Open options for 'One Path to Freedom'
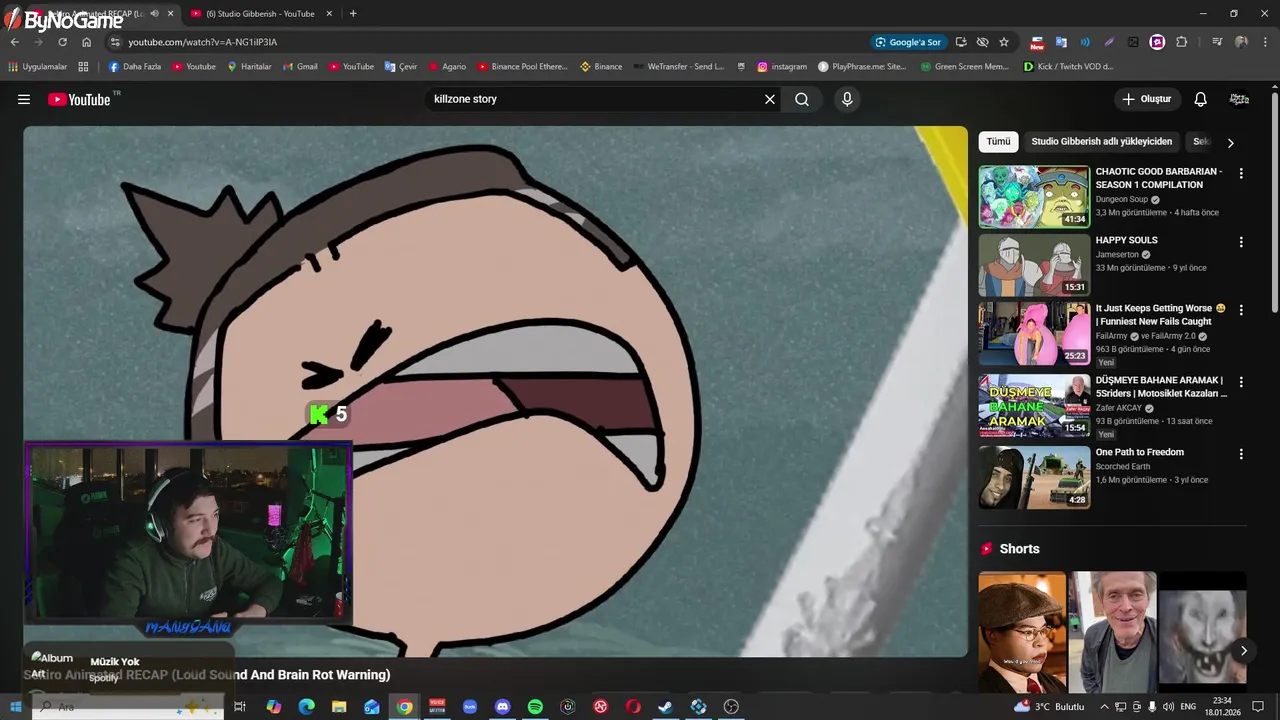 (1241, 454)
